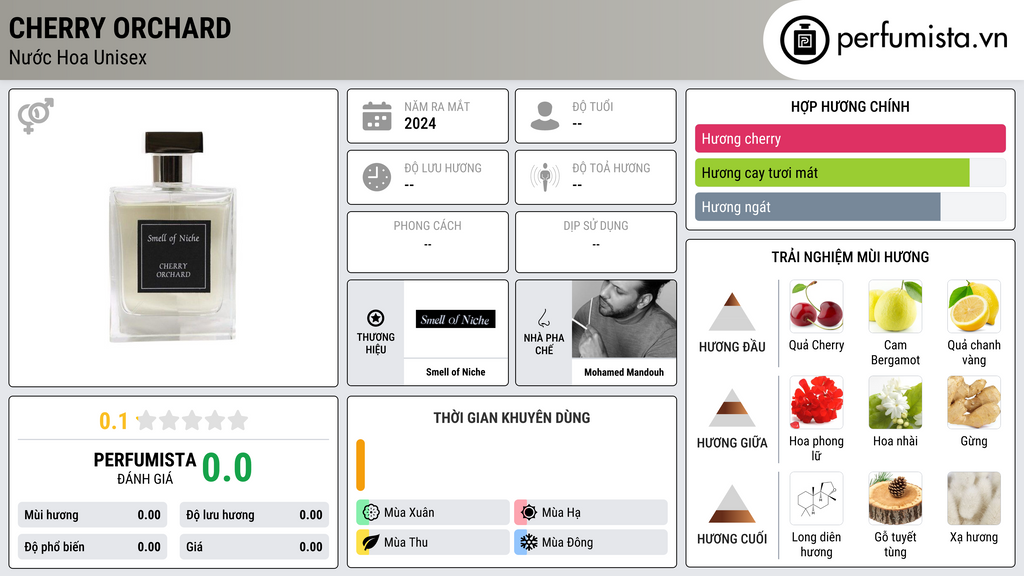Click the Mùa Thu season label
This screenshot has height=576, width=1024.
pos(406,542)
